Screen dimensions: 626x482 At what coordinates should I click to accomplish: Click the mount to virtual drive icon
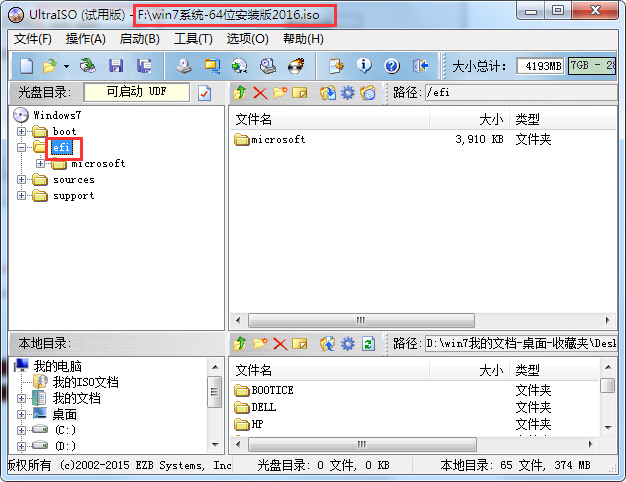[x=268, y=66]
